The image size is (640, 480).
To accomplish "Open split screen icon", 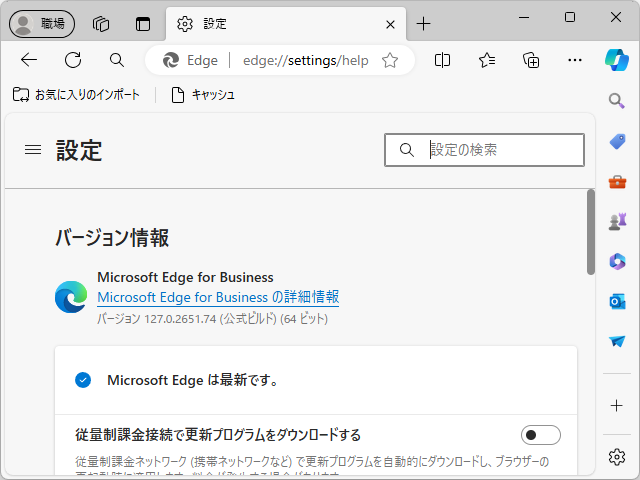I will [442, 60].
